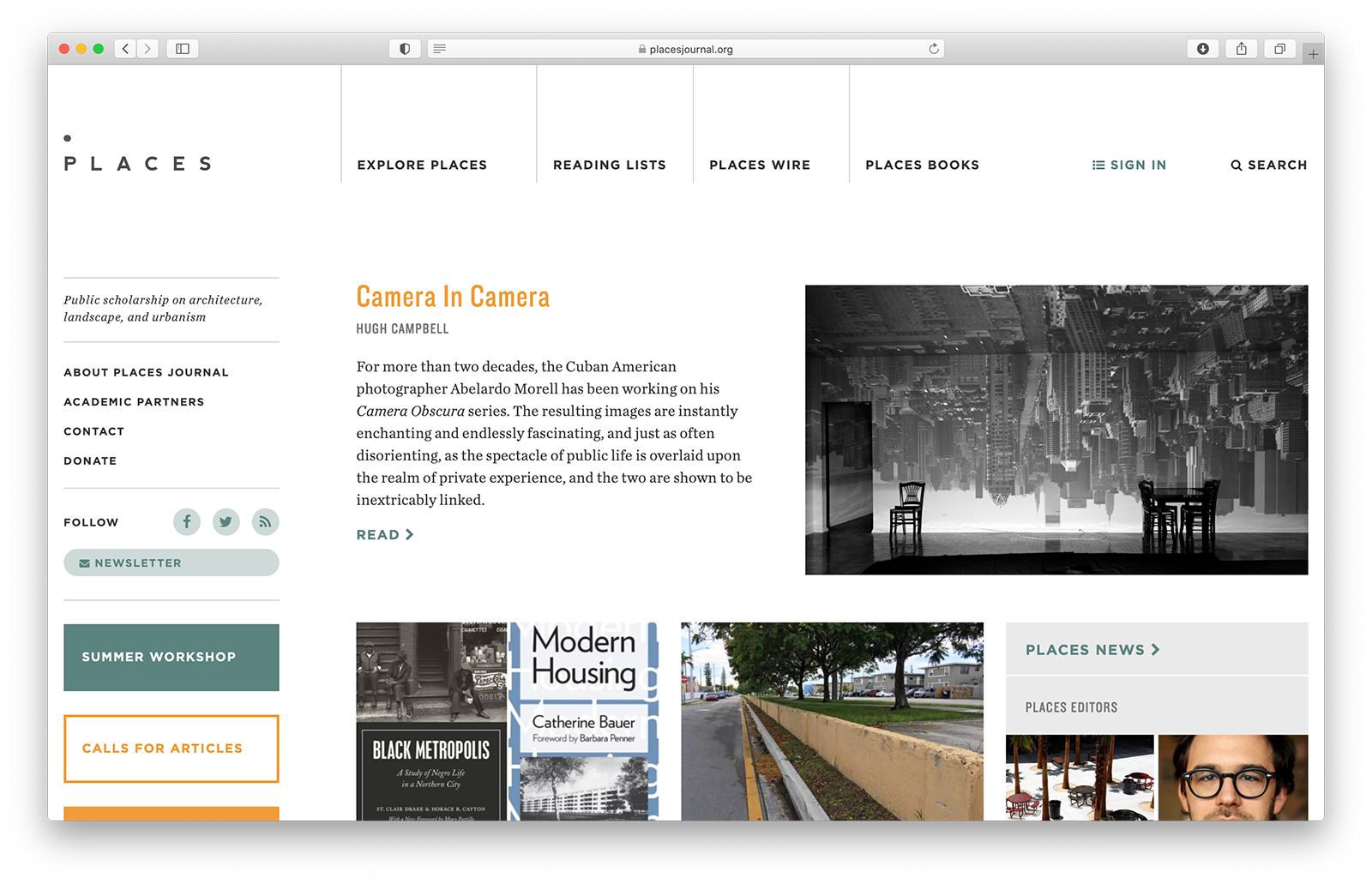Visit the Donate page
The width and height of the screenshot is (1372, 884).
pyautogui.click(x=90, y=460)
